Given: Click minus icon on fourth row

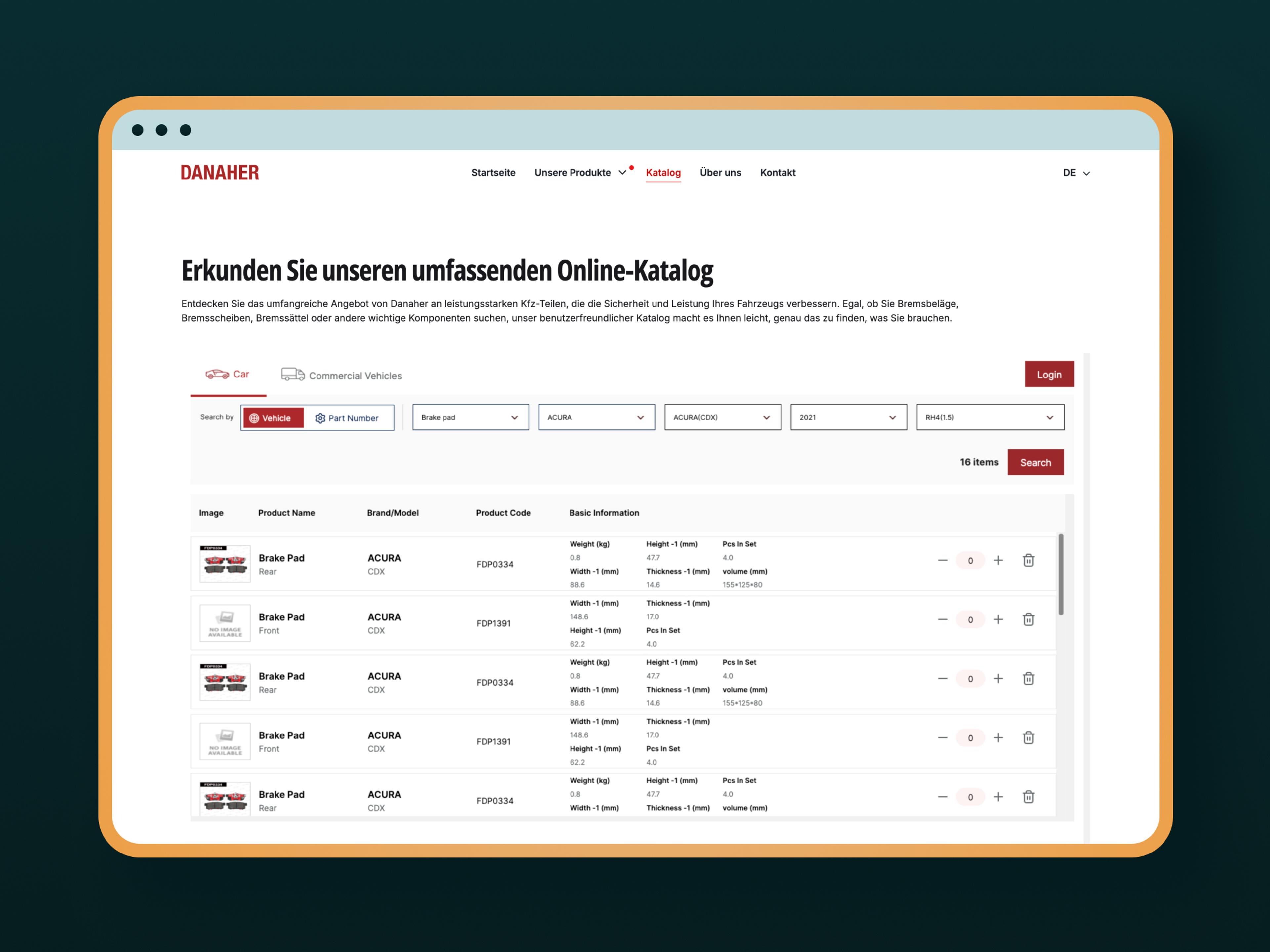Looking at the screenshot, I should pos(942,737).
